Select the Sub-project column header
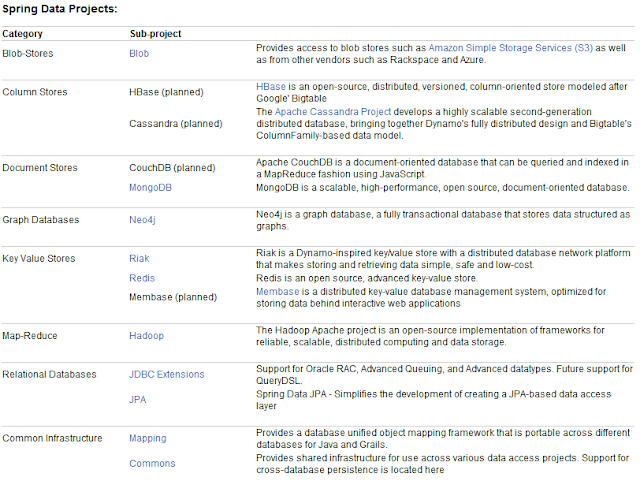This screenshot has height=481, width=640. (156, 34)
